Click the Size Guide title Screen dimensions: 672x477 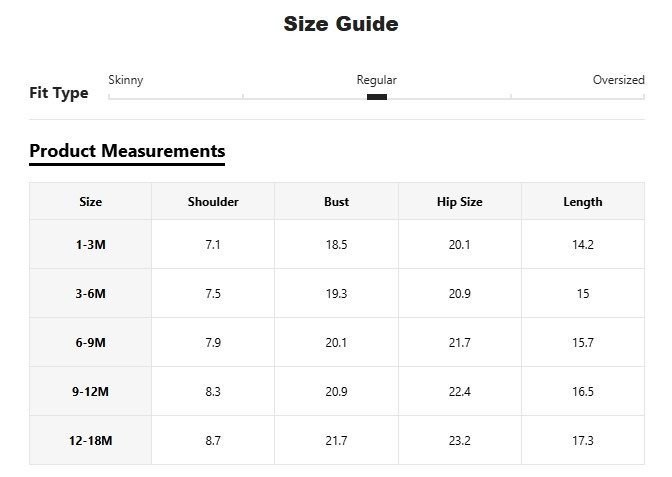[340, 24]
